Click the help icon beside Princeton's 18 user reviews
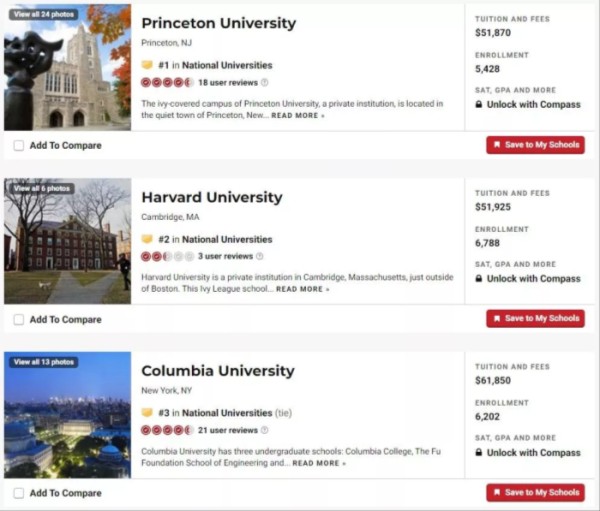 coord(264,82)
